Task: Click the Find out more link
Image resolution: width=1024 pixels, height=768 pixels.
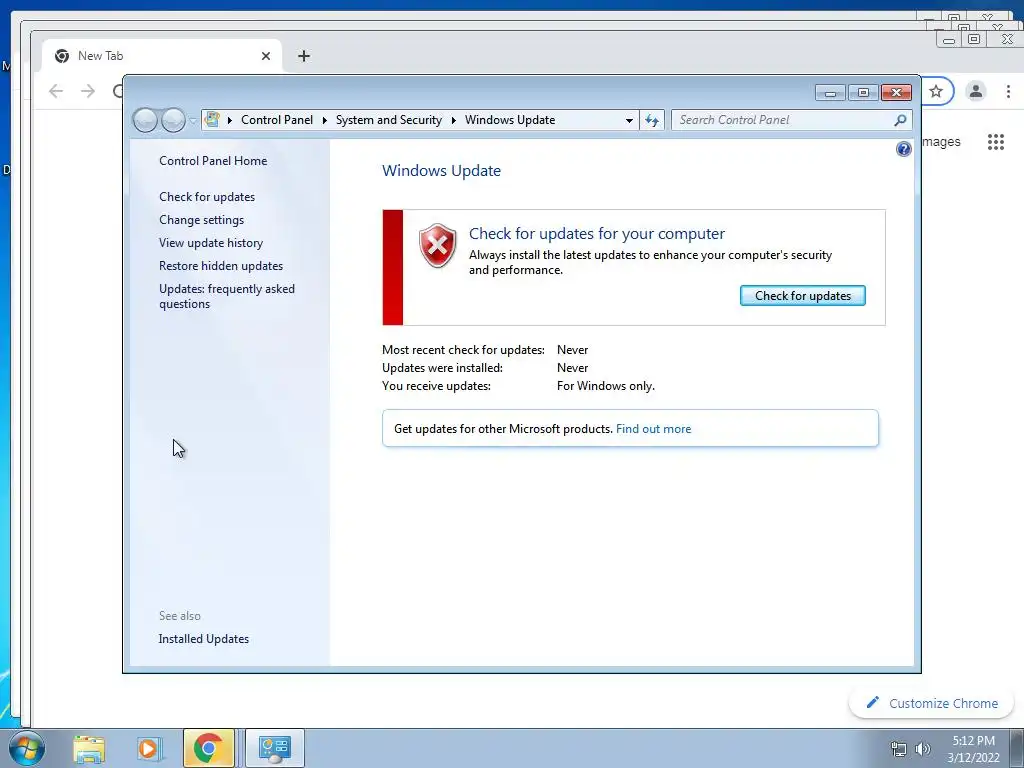Action: click(653, 429)
